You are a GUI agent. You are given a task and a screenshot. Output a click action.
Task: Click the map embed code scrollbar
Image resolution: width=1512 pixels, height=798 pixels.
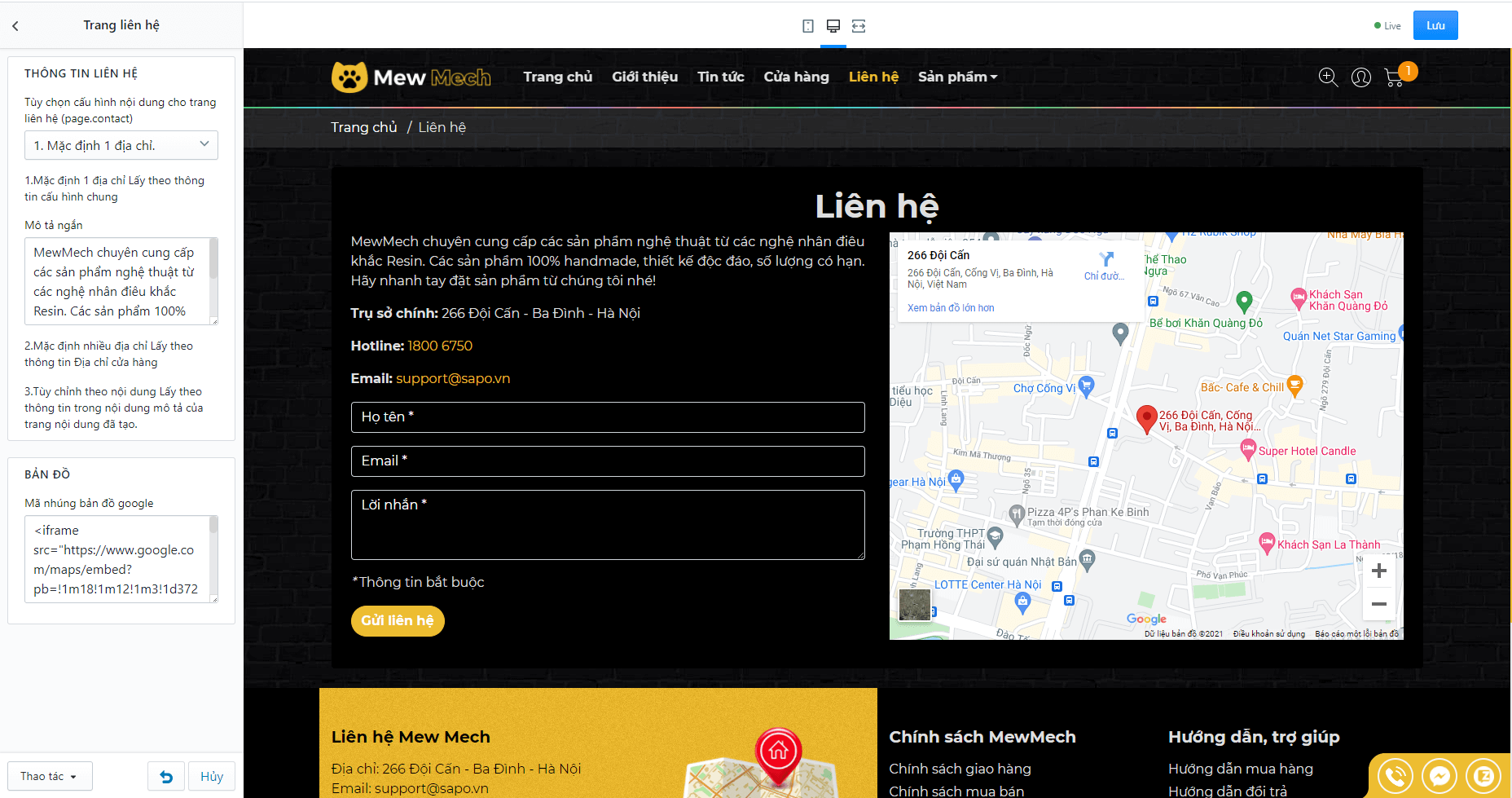coord(213,525)
